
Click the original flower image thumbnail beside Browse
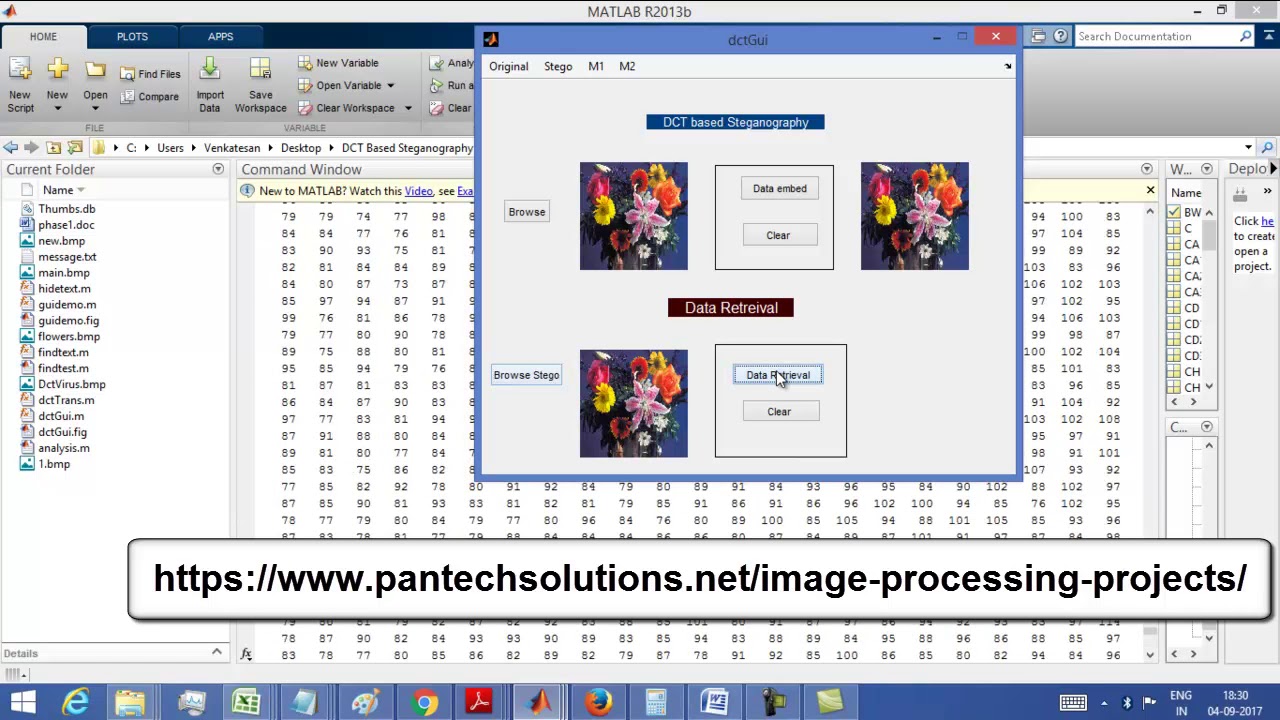click(634, 216)
